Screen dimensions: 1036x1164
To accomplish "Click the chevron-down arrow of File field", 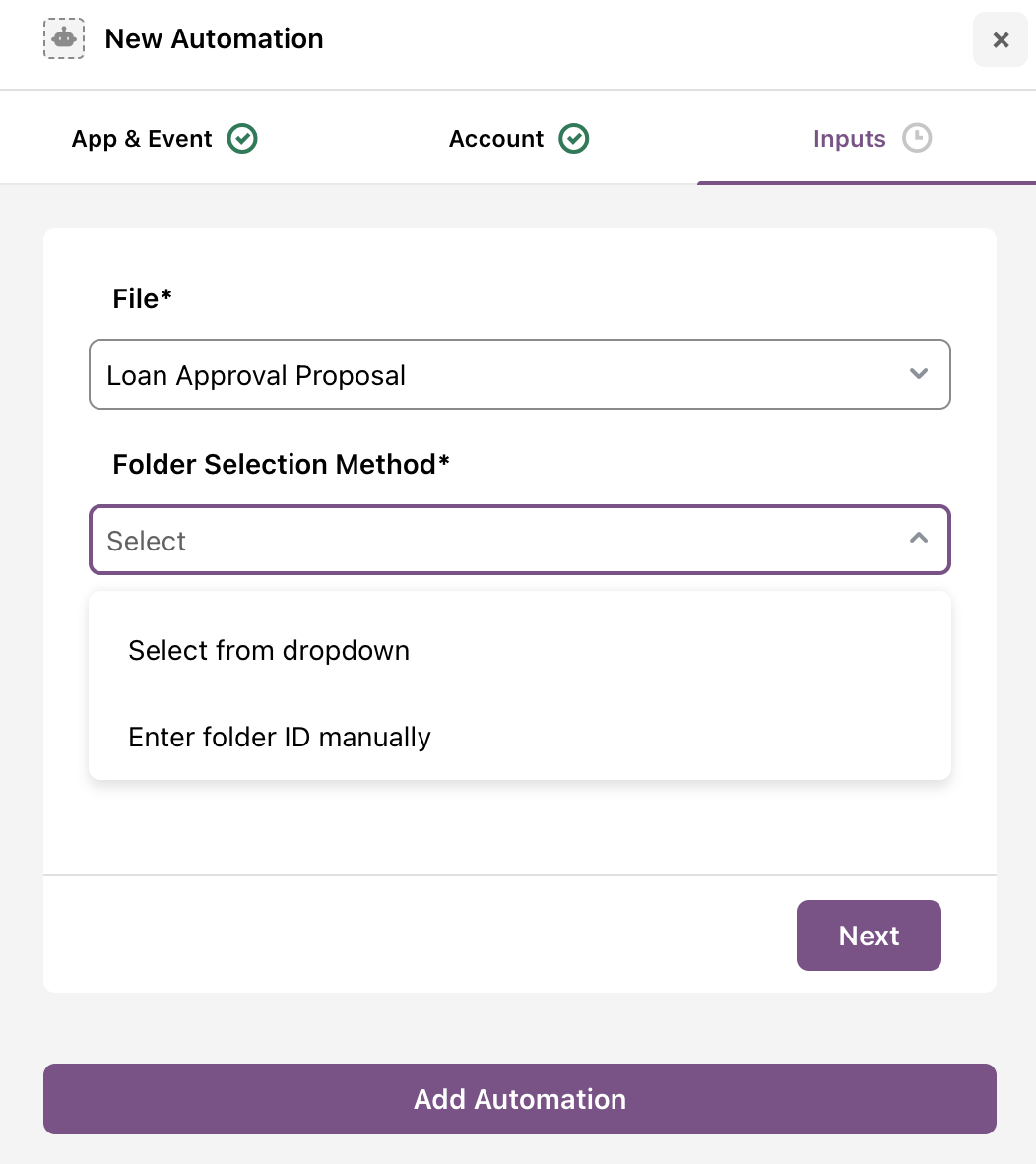I will coord(919,373).
